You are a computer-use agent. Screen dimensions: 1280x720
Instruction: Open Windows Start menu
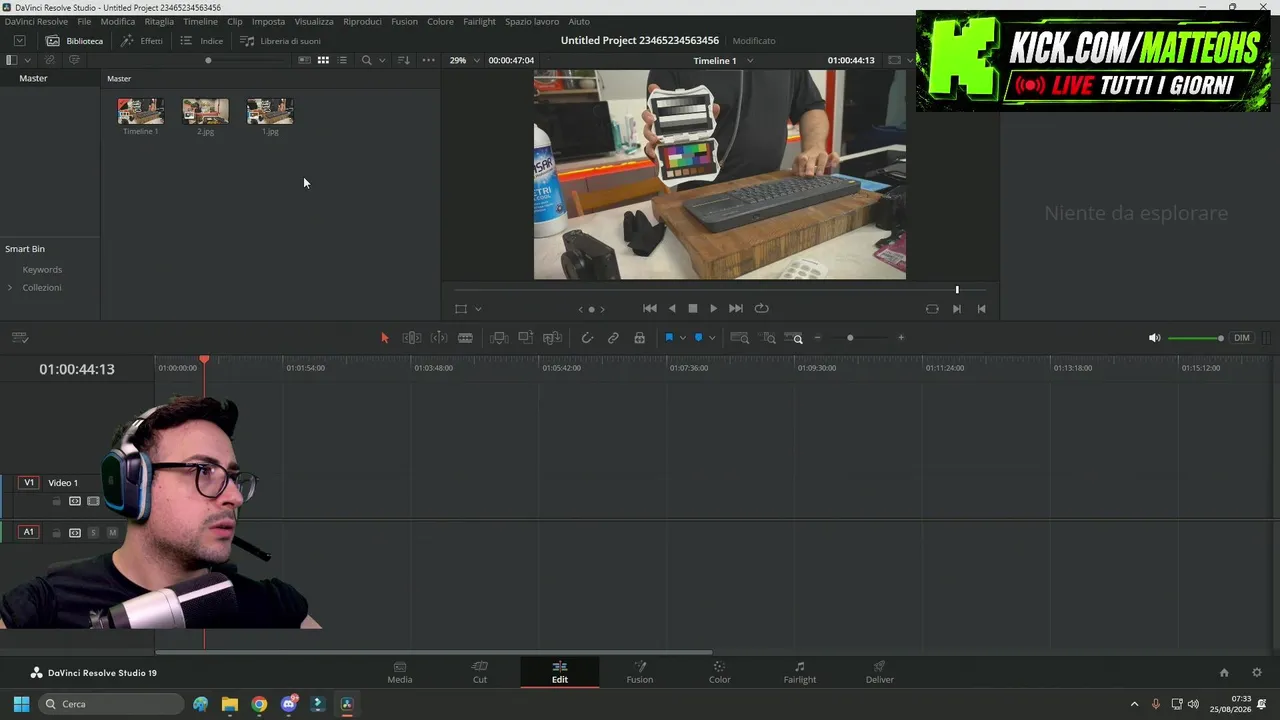coord(21,704)
